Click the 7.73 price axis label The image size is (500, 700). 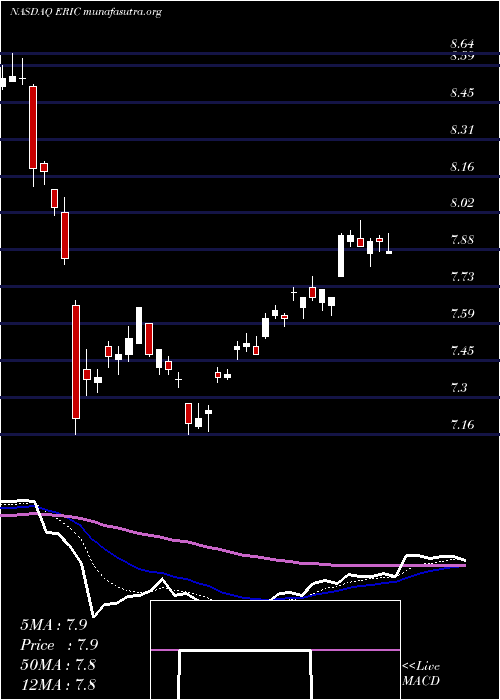[462, 277]
